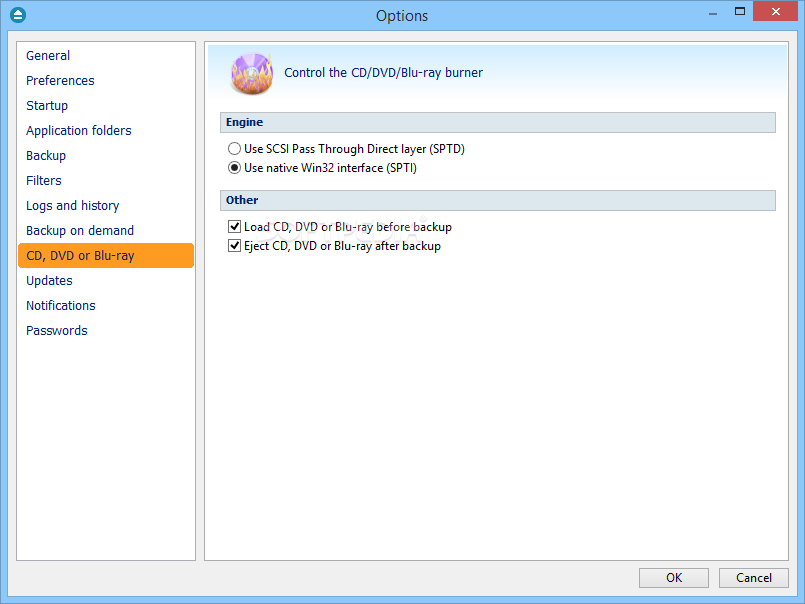Click the Other section header

(x=497, y=200)
